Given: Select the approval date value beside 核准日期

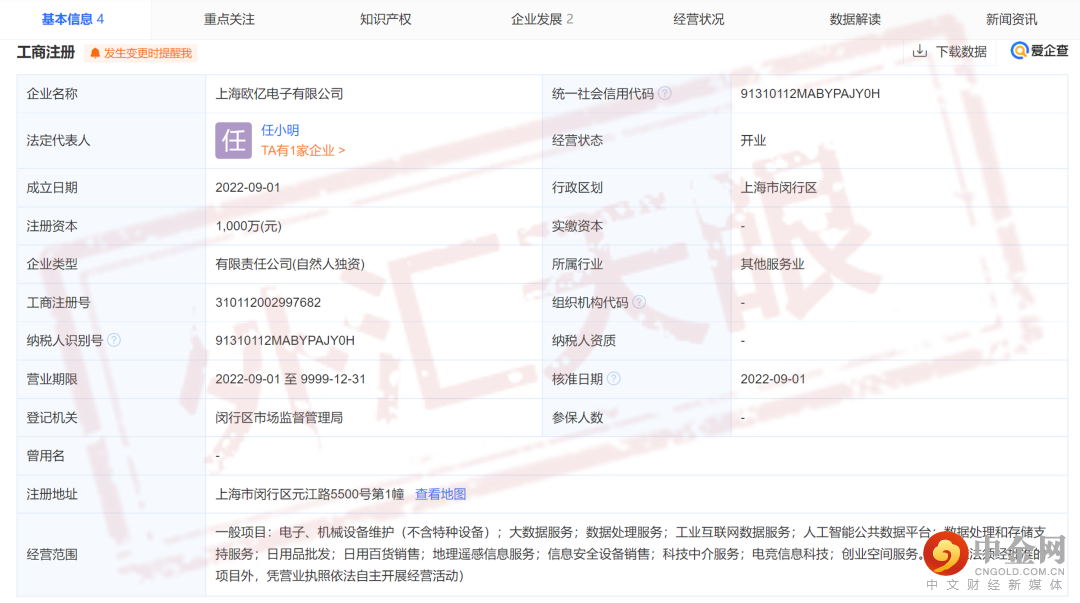Looking at the screenshot, I should click(773, 379).
